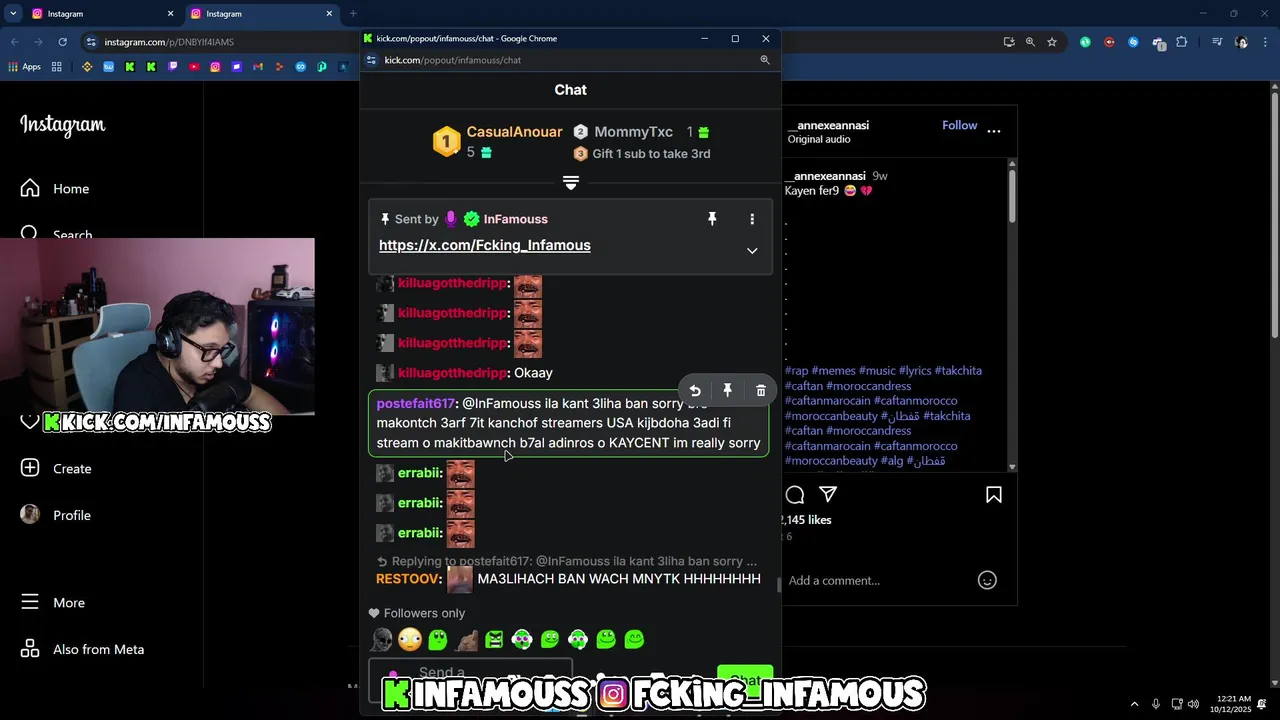Click the Instagram wordmark logo
Screen dimensions: 1280x720
63,125
